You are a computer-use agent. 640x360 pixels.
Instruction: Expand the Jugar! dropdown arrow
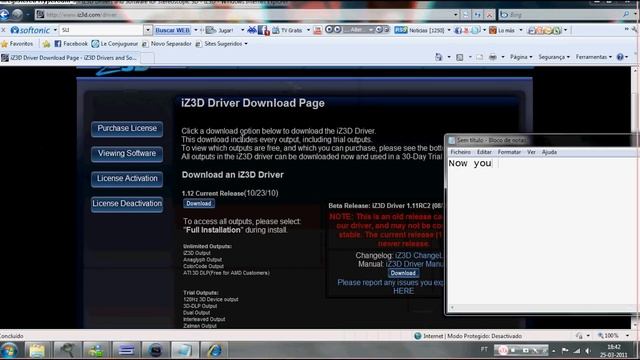pos(242,30)
